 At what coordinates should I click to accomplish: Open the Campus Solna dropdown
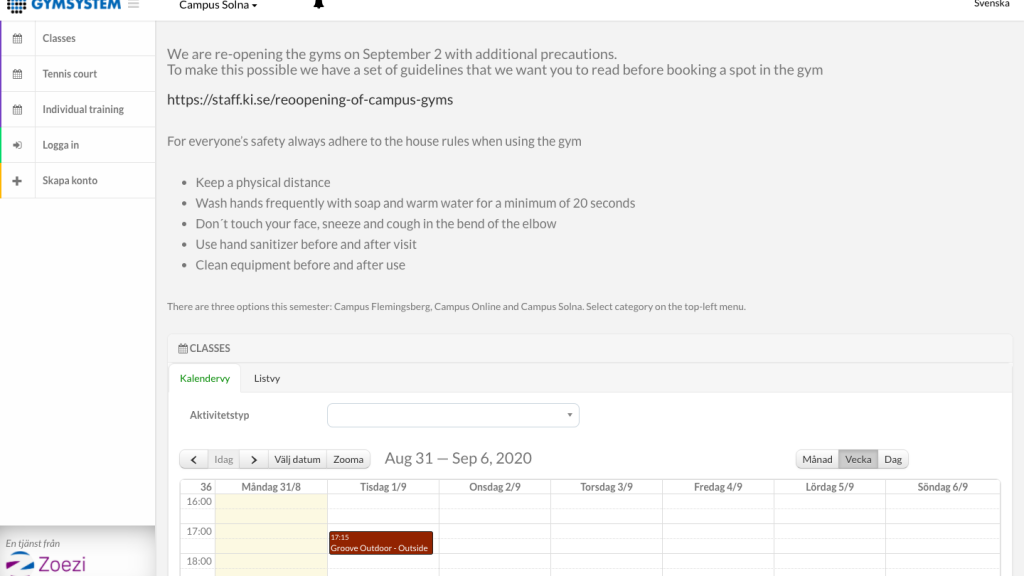coord(218,5)
